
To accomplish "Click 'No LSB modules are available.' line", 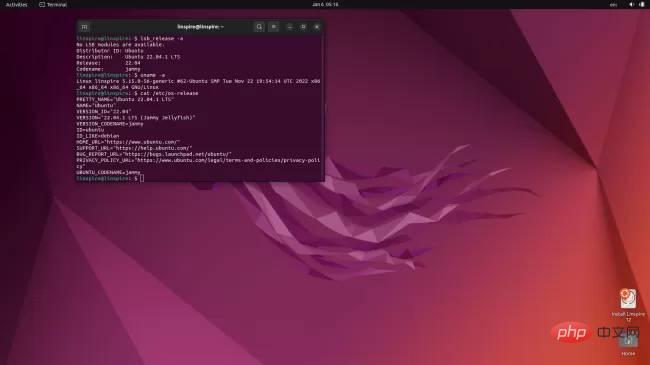I will [120, 45].
